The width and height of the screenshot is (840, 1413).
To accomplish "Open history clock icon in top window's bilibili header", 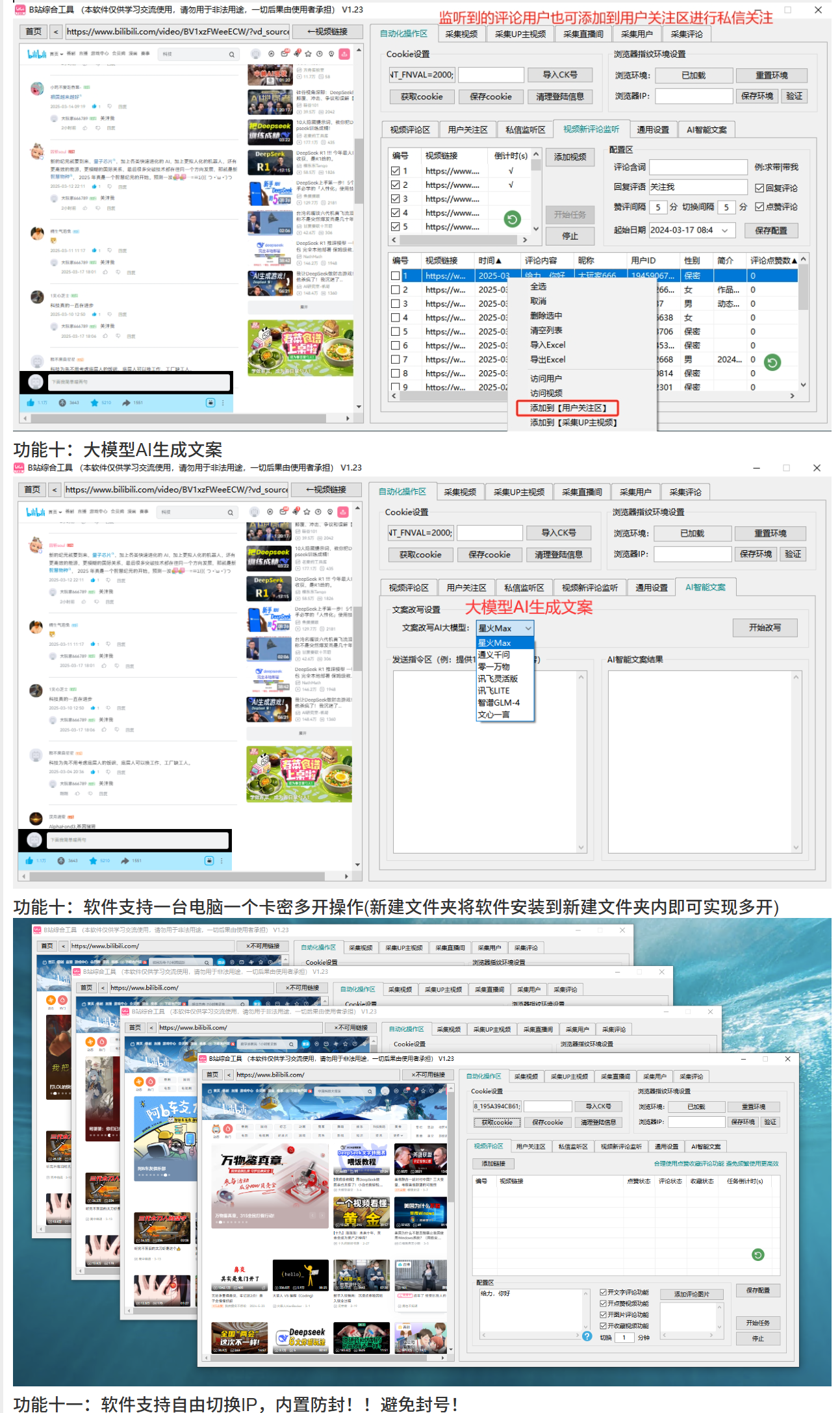I will (x=320, y=54).
